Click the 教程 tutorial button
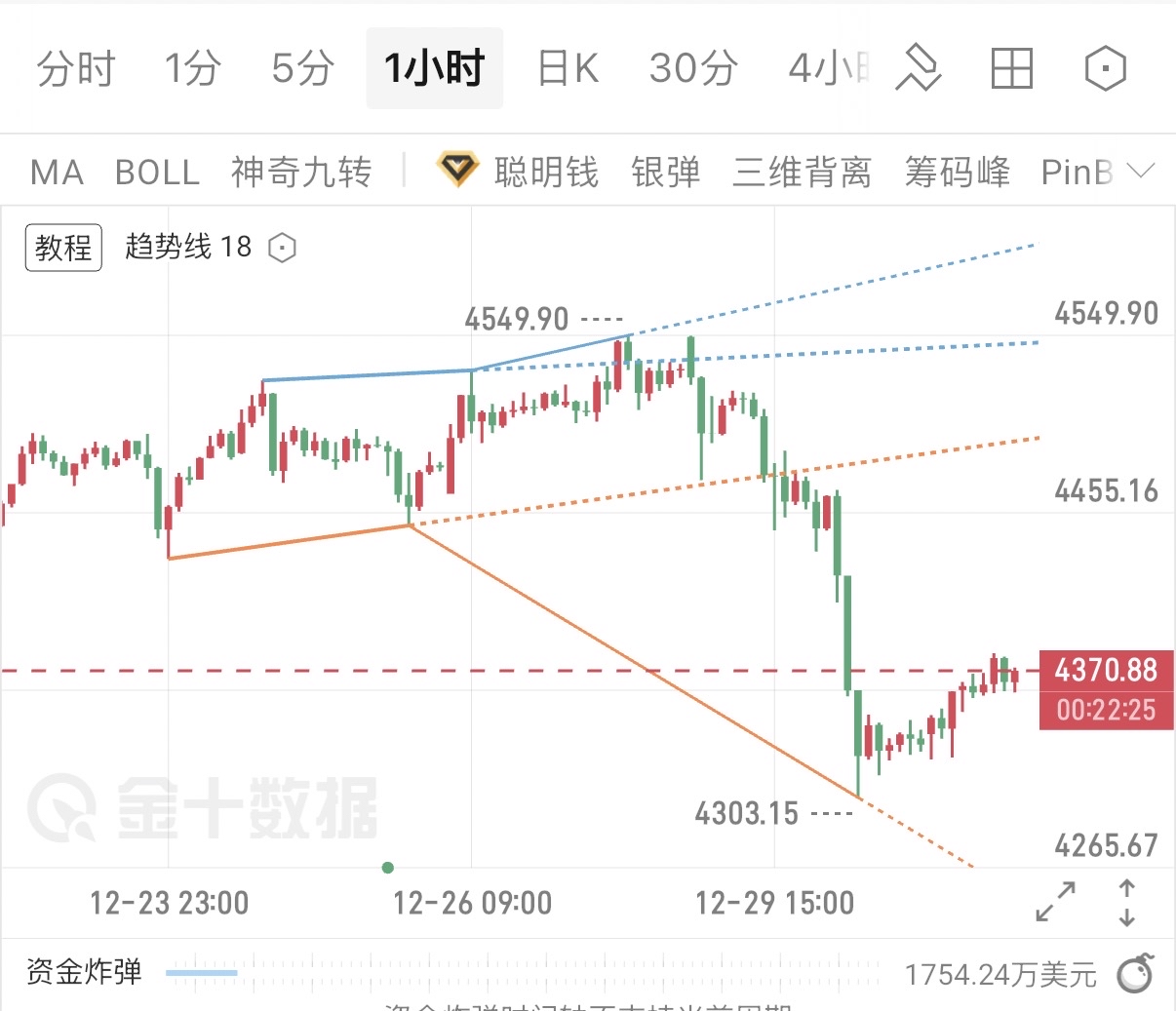This screenshot has height=1011, width=1176. click(62, 248)
